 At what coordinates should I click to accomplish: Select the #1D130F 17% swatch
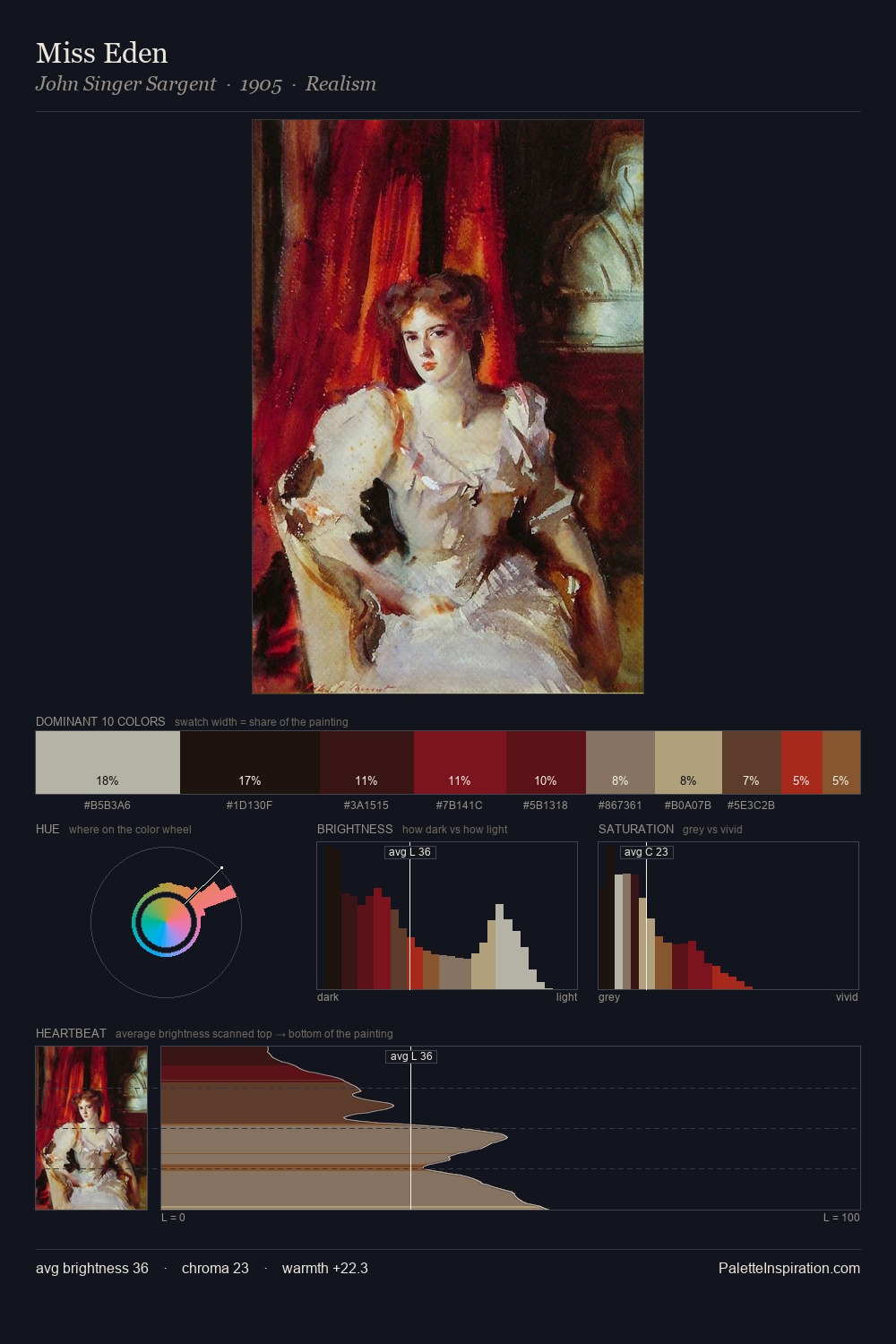point(250,762)
